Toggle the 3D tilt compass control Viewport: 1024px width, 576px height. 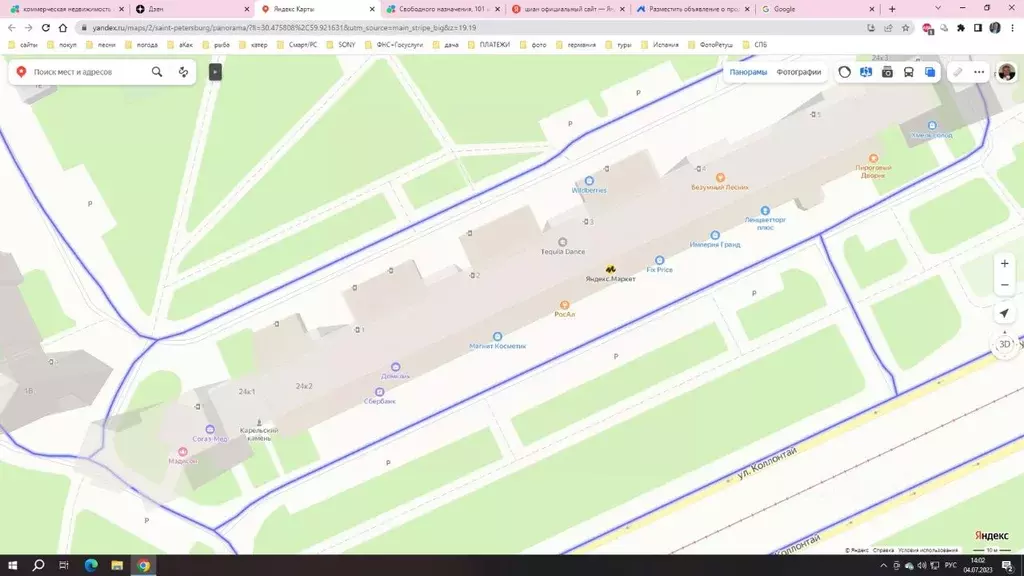(x=1004, y=344)
